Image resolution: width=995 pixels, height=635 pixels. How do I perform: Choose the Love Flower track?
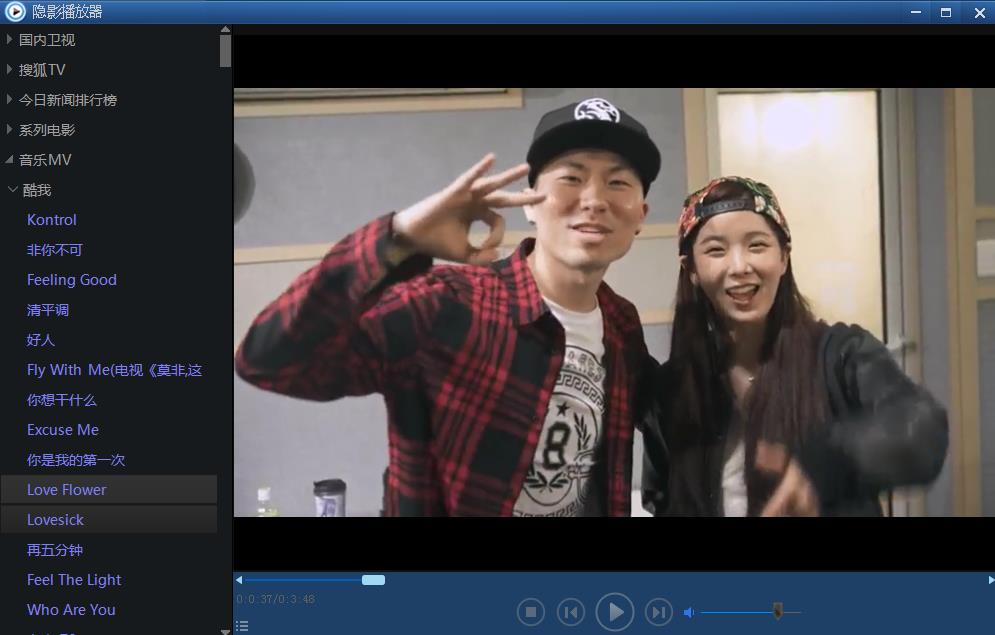67,490
